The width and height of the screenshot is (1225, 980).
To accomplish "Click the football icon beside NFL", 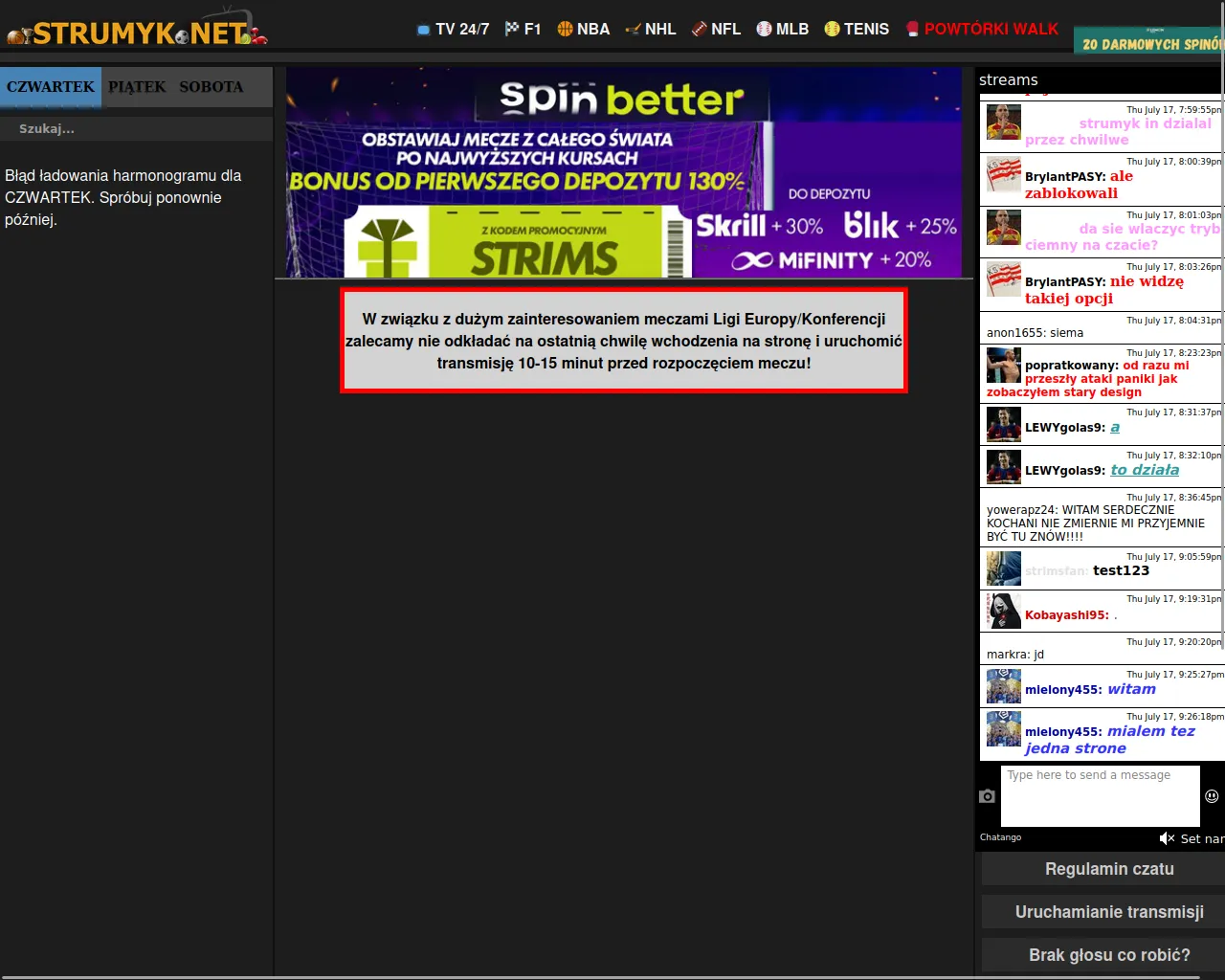I will 700,29.
